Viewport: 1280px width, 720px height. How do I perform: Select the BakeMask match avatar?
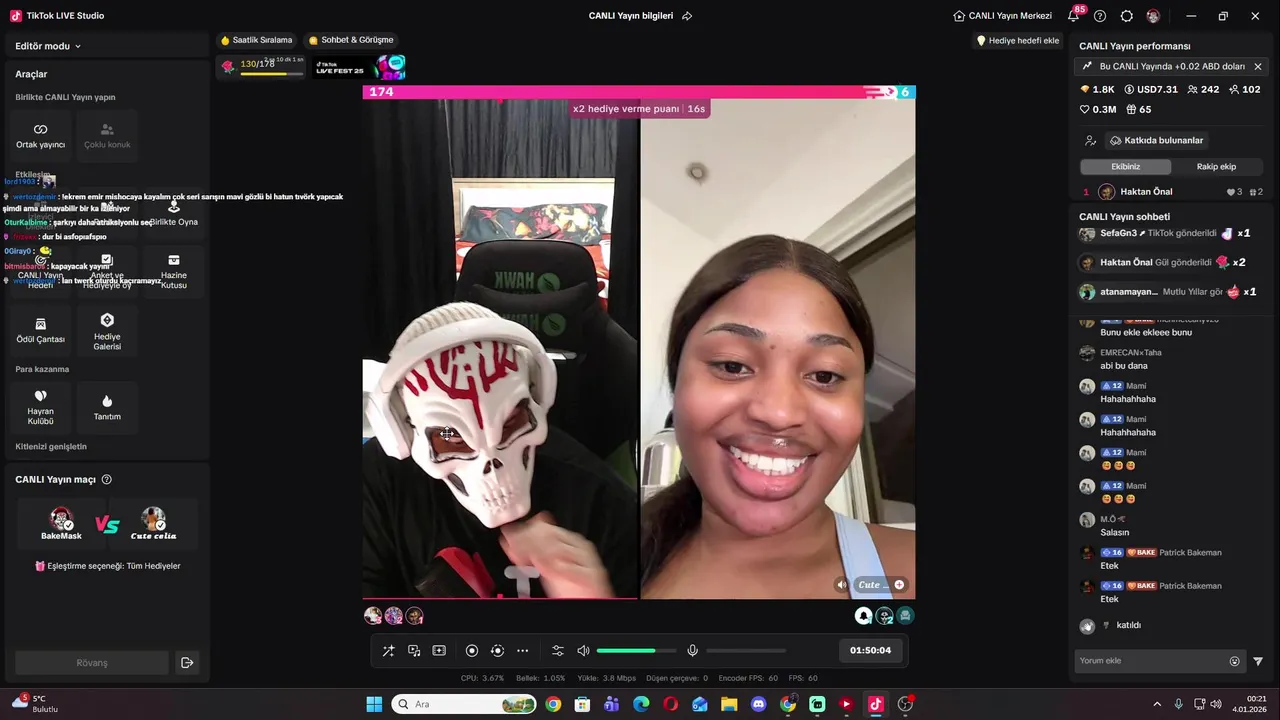pos(61,523)
